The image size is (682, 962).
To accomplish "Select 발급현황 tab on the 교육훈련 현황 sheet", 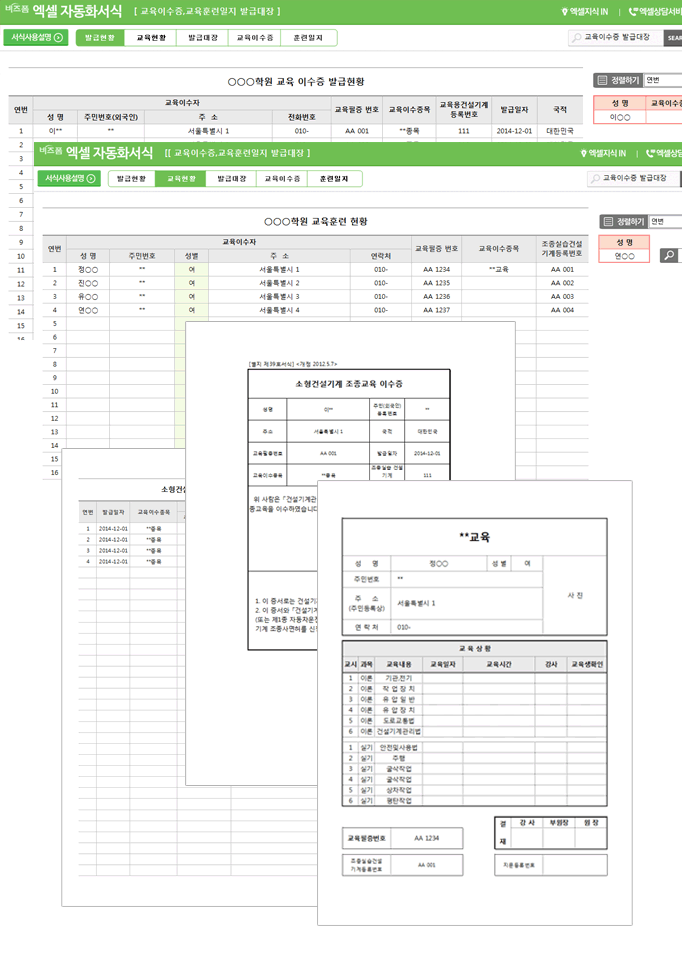I will point(131,179).
